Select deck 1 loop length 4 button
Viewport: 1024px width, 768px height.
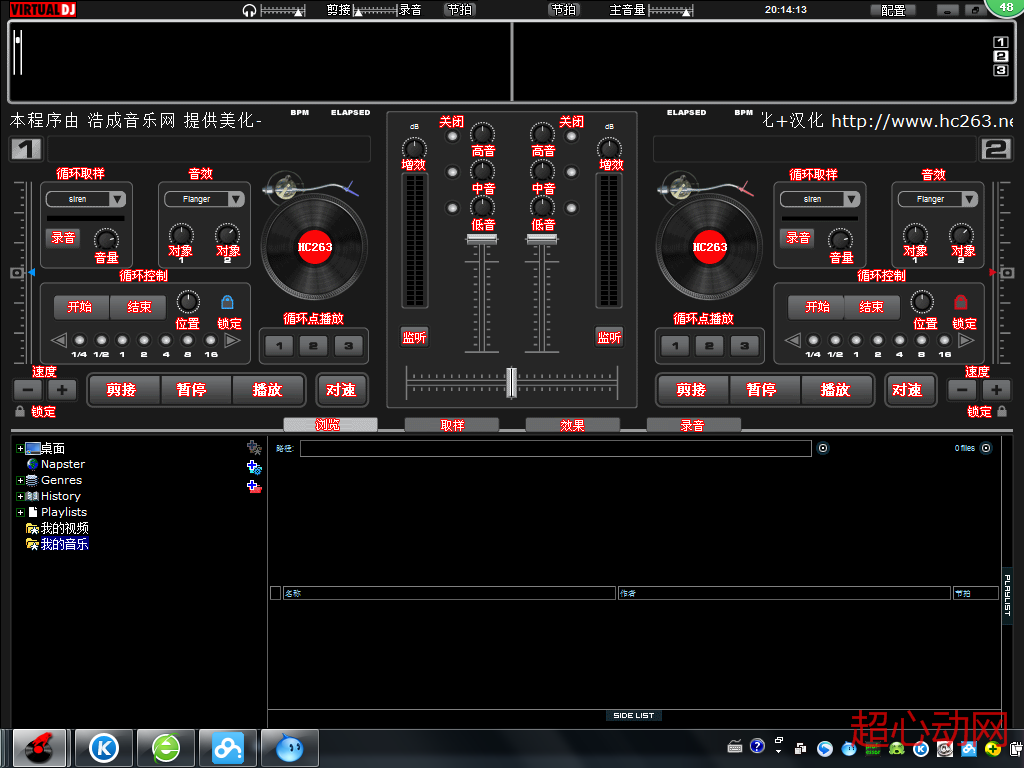(166, 340)
